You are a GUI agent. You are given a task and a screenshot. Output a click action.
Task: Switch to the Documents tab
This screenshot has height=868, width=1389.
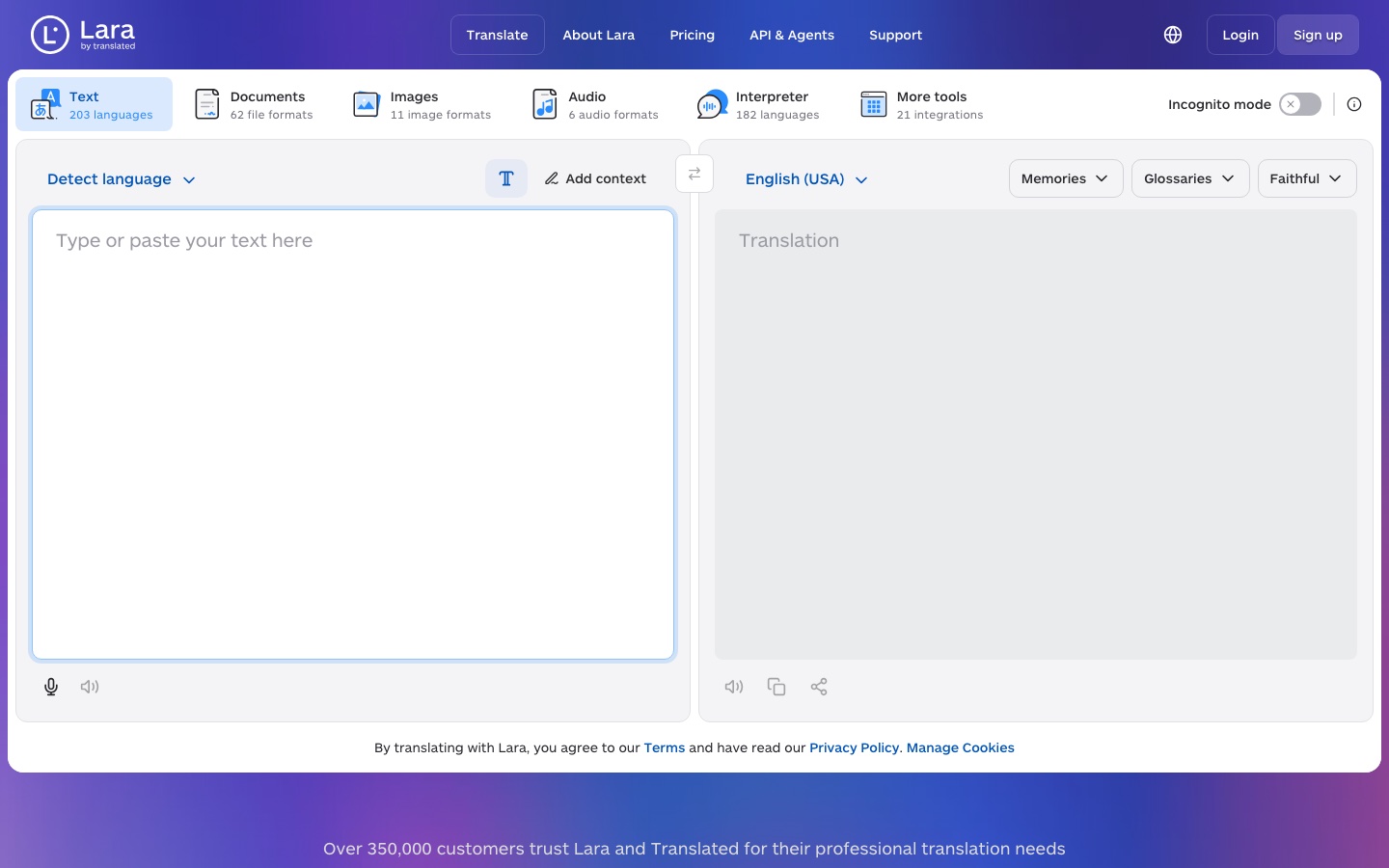(255, 104)
